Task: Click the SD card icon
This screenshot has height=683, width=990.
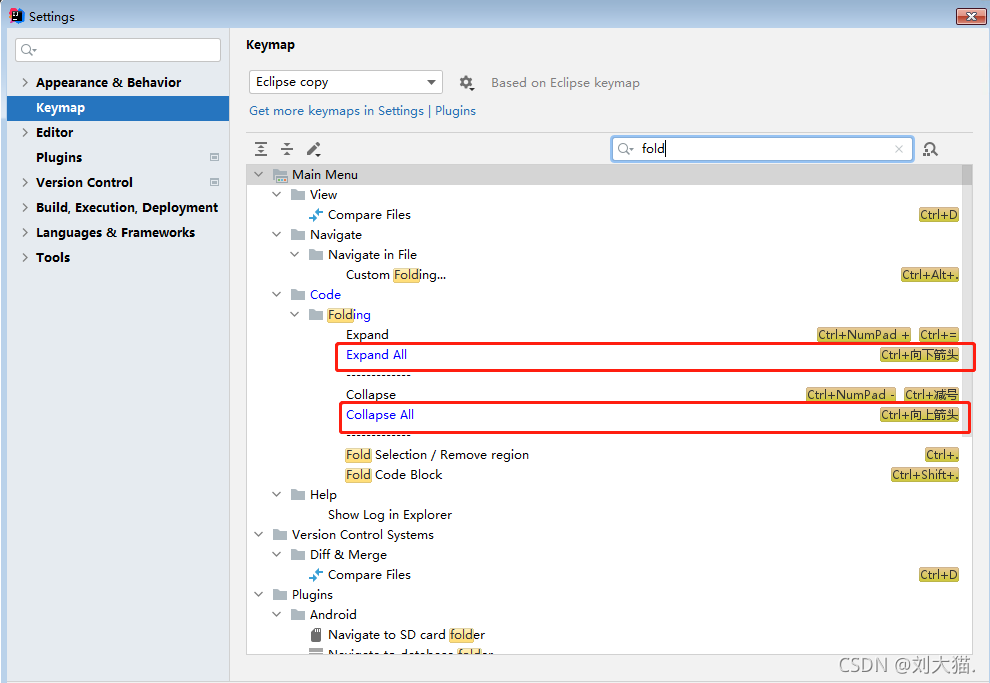Action: [316, 634]
